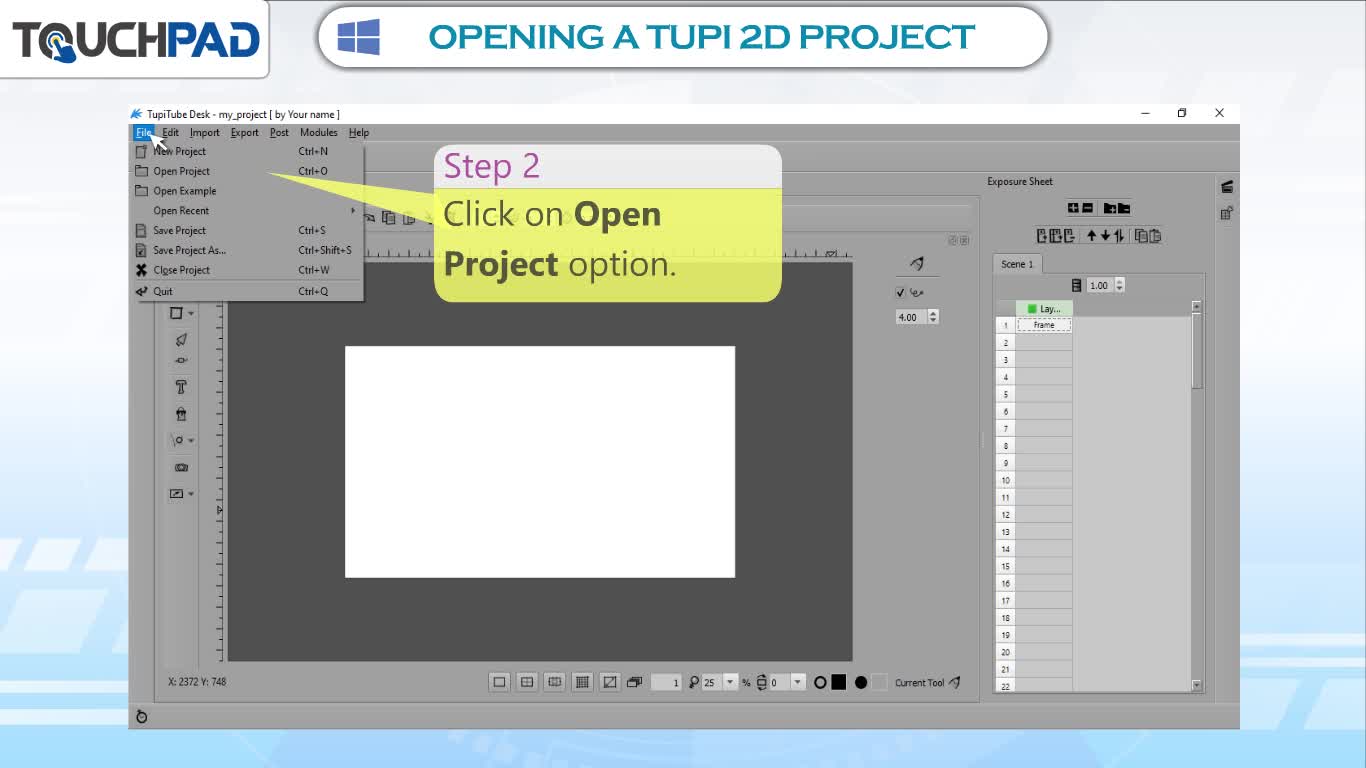Click the timer icon at window bottom-left

coord(142,716)
